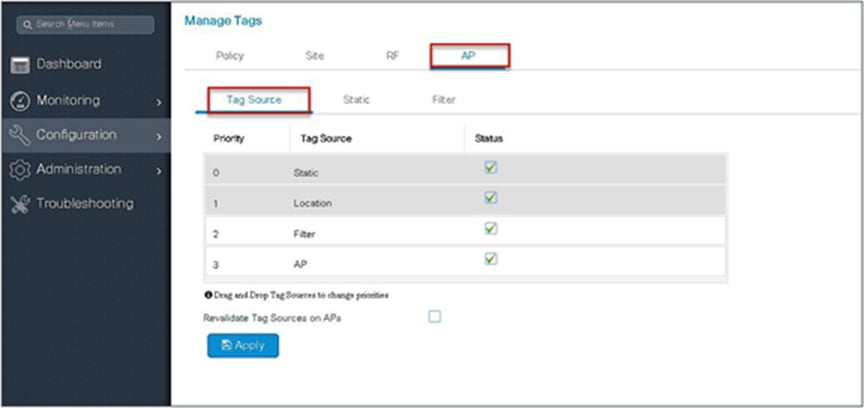Toggle the Filter tag source checkbox

491,228
